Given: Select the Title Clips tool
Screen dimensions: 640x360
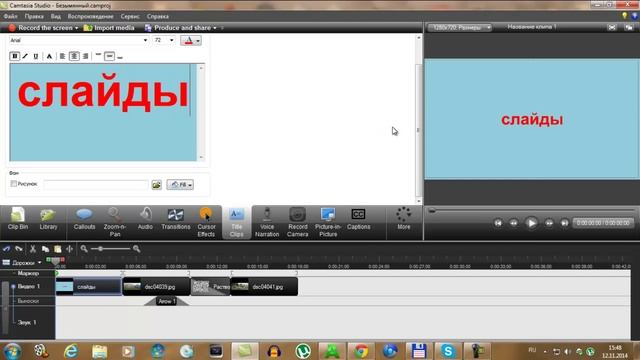Looking at the screenshot, I should click(x=236, y=222).
